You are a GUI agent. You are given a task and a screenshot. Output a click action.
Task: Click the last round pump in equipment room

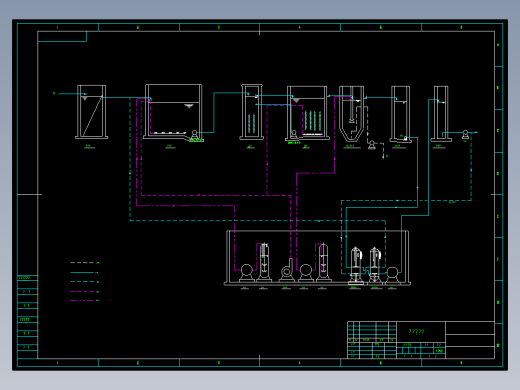(392, 275)
